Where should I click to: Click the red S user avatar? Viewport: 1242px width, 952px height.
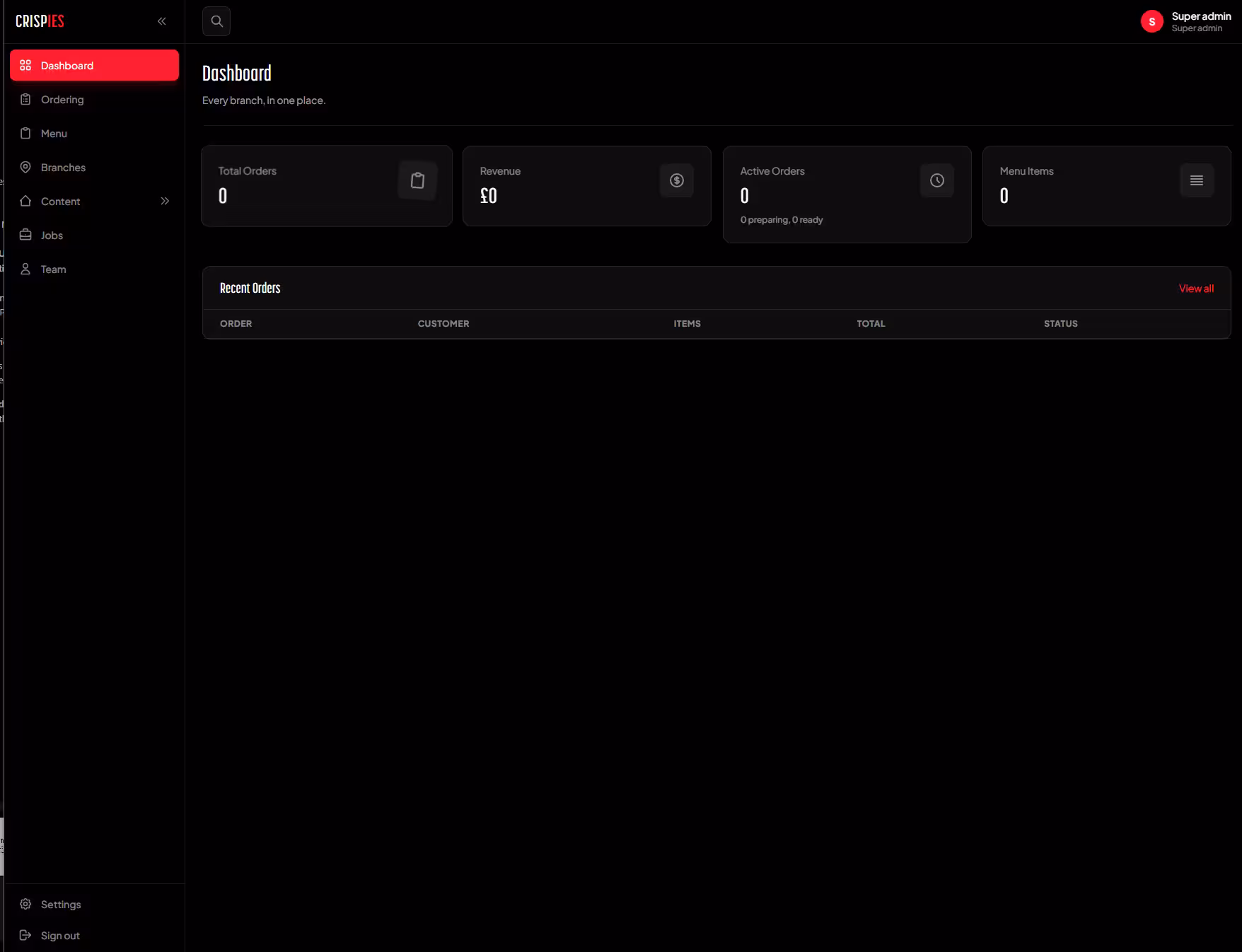pyautogui.click(x=1152, y=21)
